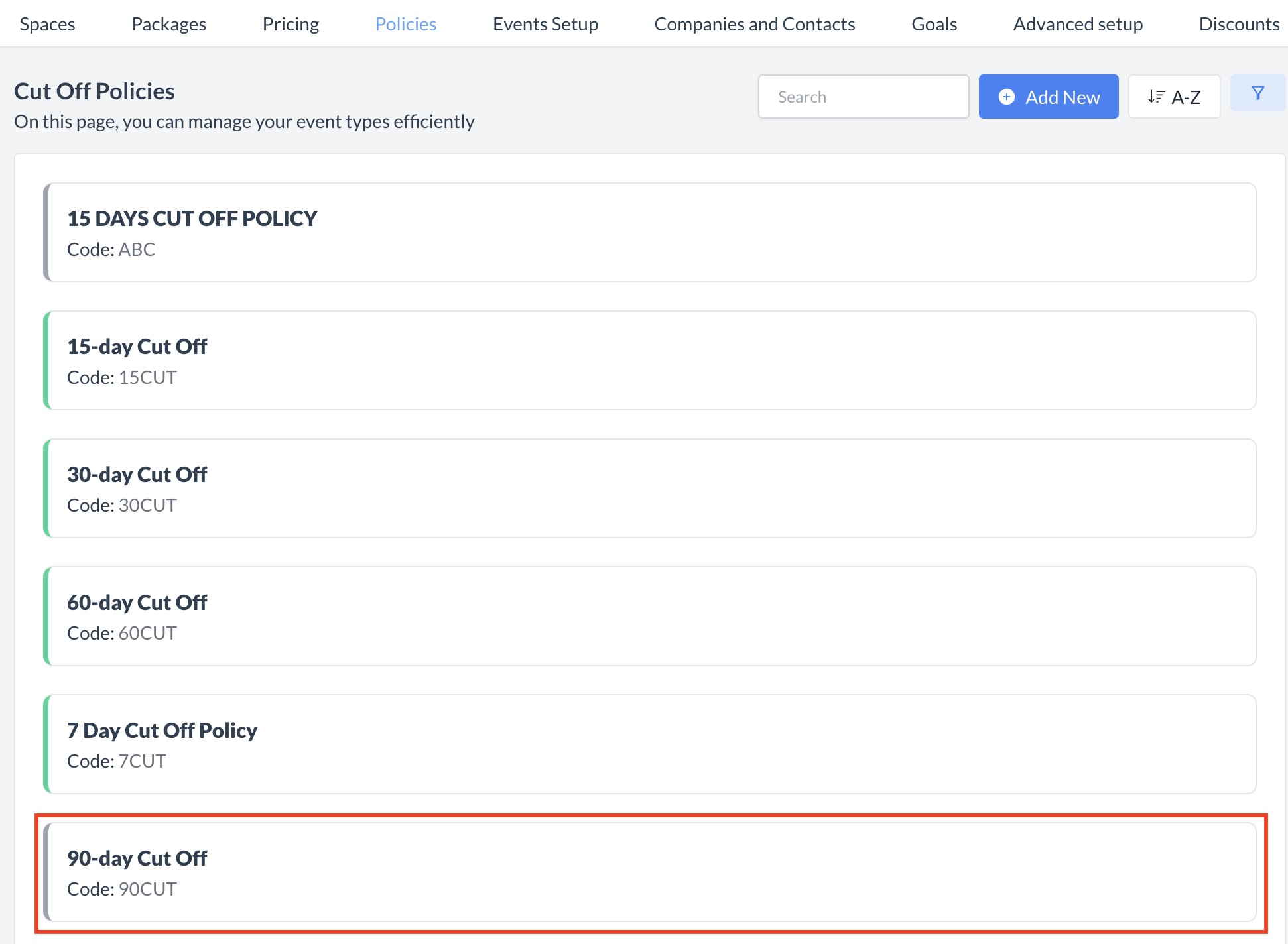Image resolution: width=1288 pixels, height=944 pixels.
Task: Open the Events Setup section
Action: [545, 23]
